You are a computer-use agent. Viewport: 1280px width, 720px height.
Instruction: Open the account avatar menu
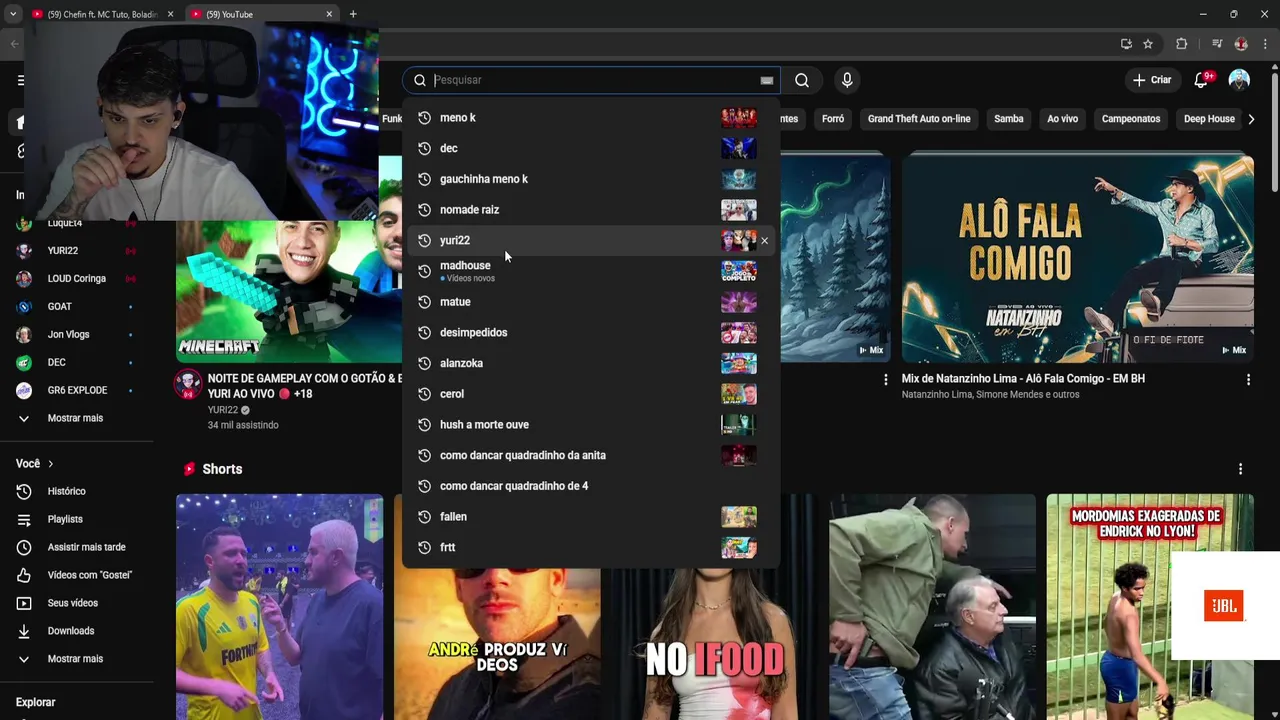pos(1239,80)
